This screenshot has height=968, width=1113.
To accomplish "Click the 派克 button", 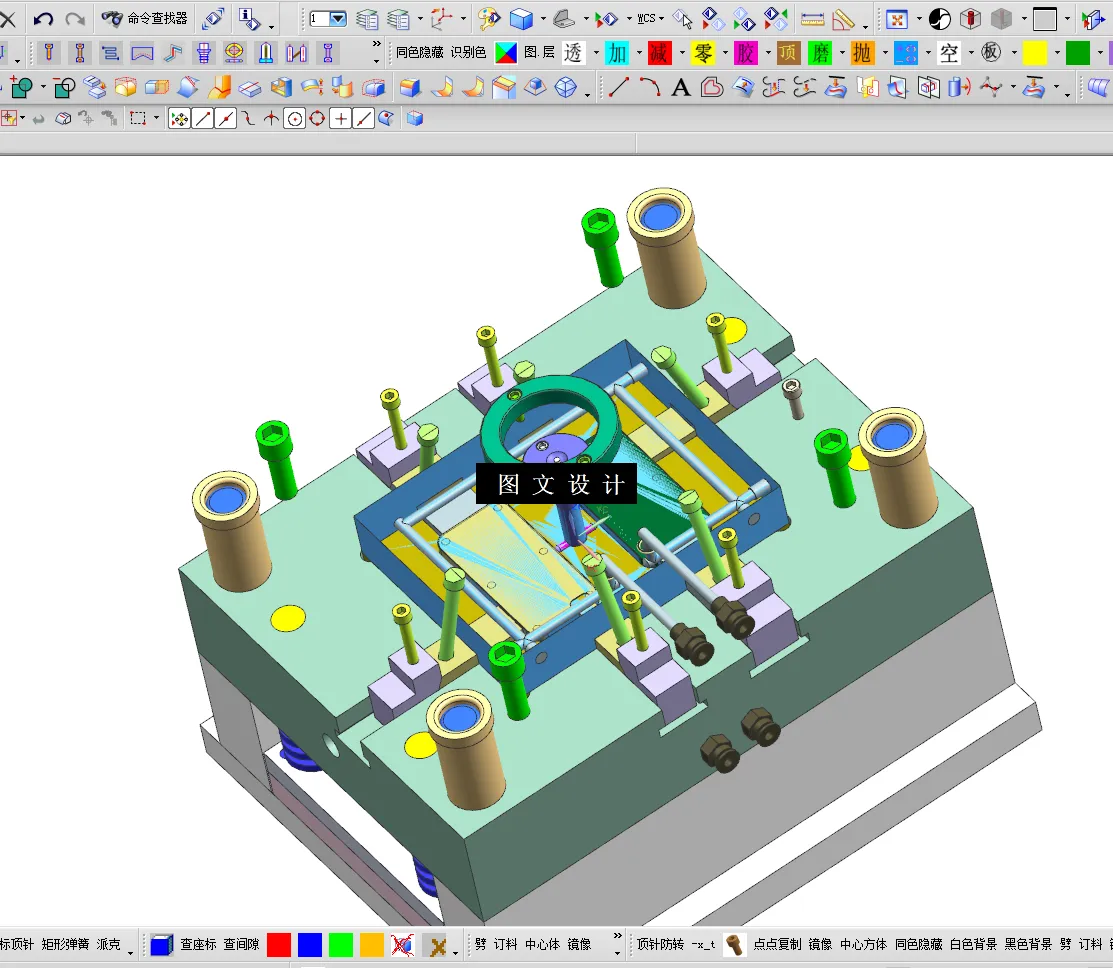I will pos(109,944).
